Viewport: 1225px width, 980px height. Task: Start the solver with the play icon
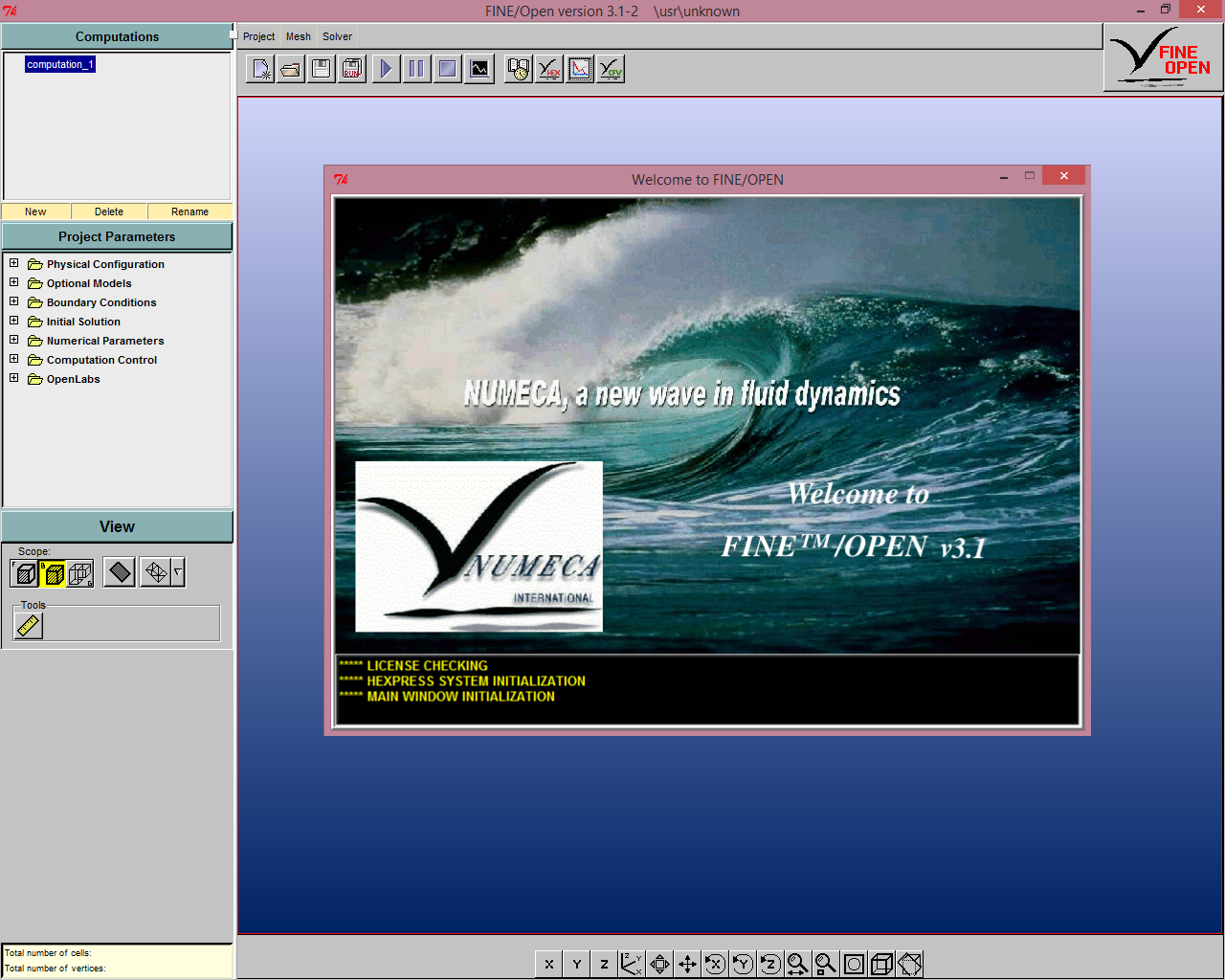386,69
